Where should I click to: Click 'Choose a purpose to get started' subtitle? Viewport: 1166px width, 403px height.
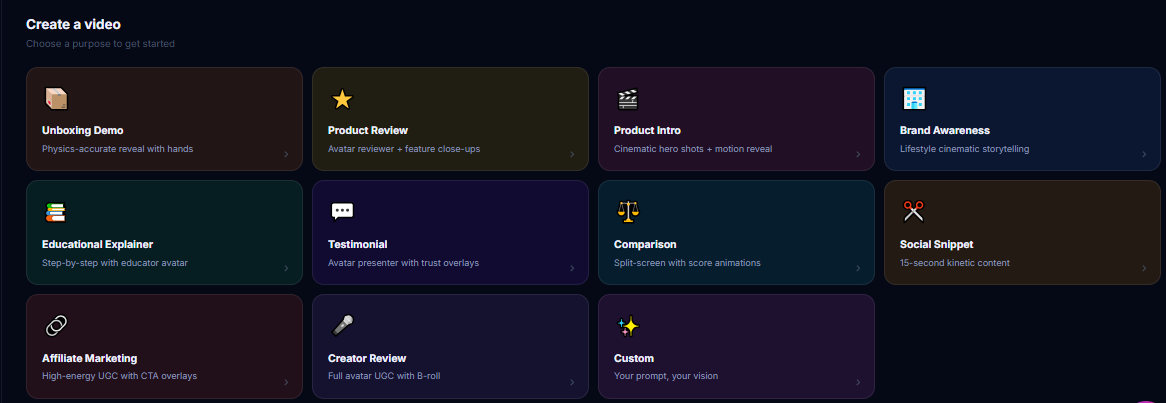(100, 44)
